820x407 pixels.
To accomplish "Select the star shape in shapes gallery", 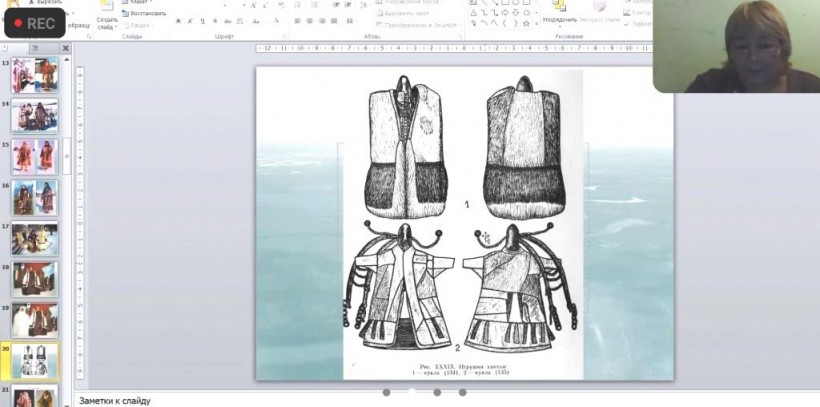I will coord(528,23).
